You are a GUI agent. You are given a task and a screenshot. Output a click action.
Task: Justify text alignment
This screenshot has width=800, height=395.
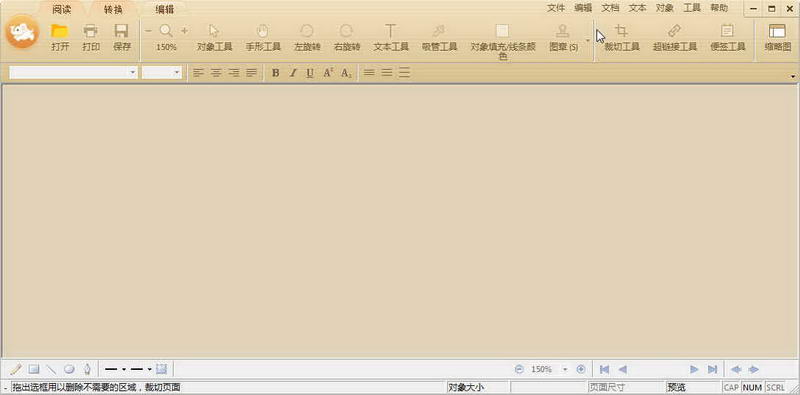click(x=251, y=73)
